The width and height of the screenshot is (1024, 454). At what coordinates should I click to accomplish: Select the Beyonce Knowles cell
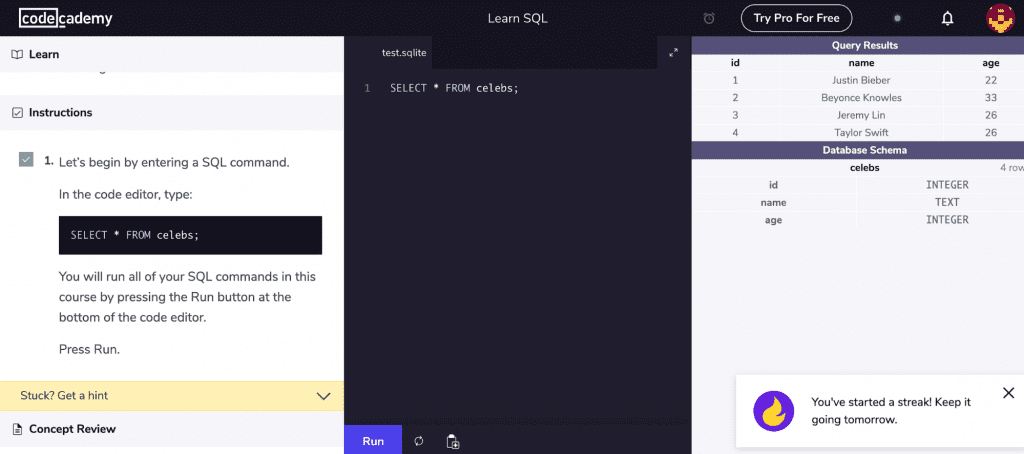pyautogui.click(x=861, y=98)
